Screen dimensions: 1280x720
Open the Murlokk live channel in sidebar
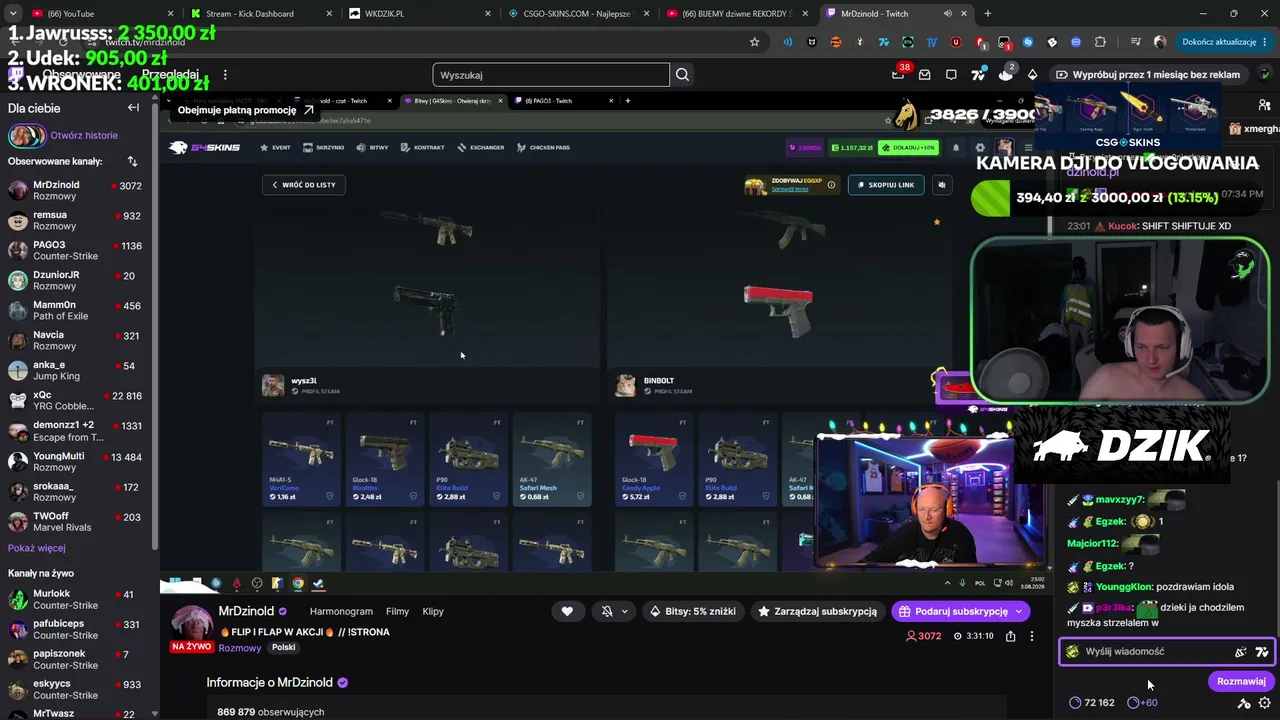click(x=78, y=599)
